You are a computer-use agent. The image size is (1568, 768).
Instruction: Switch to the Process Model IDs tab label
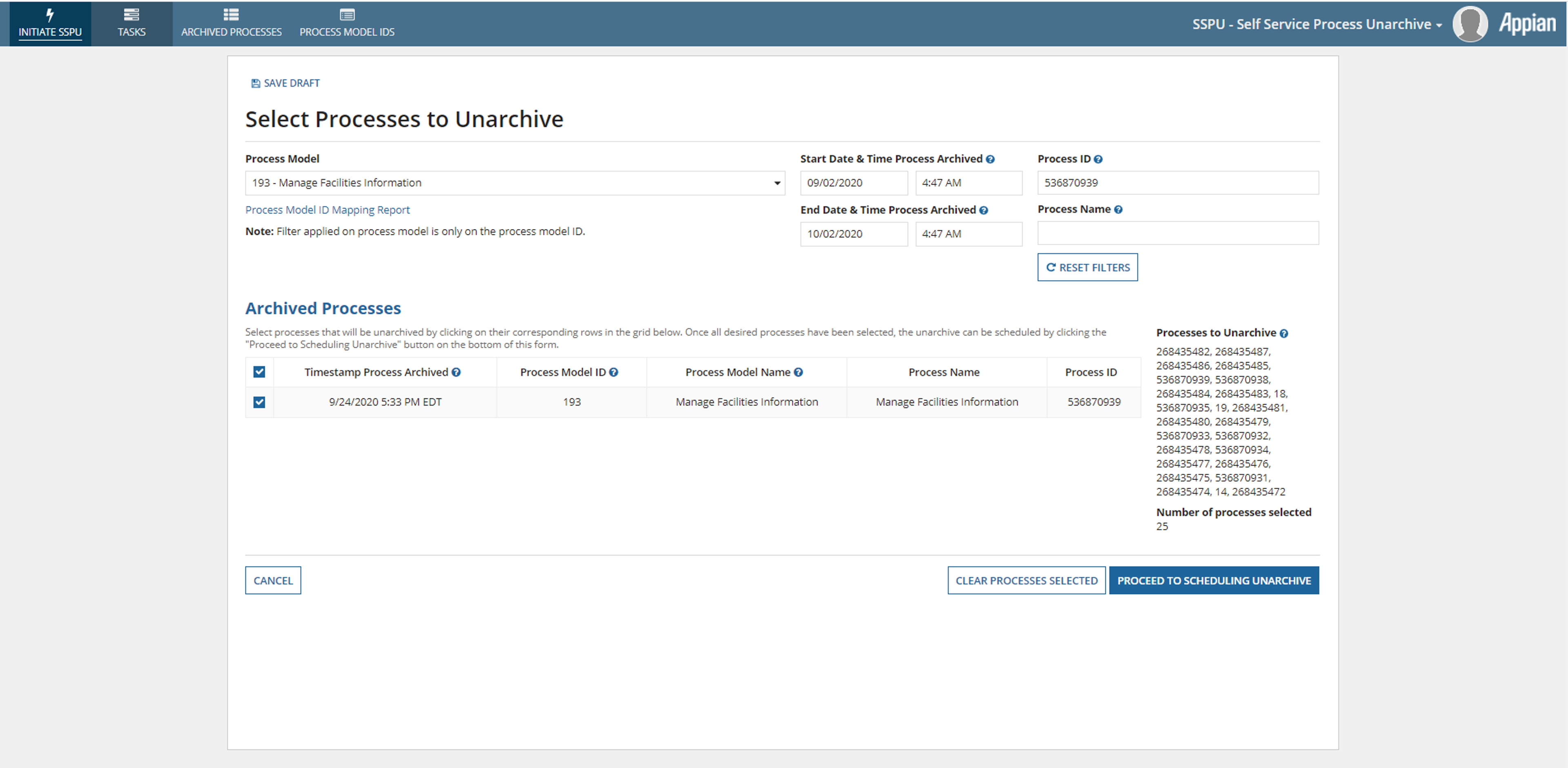pyautogui.click(x=347, y=32)
